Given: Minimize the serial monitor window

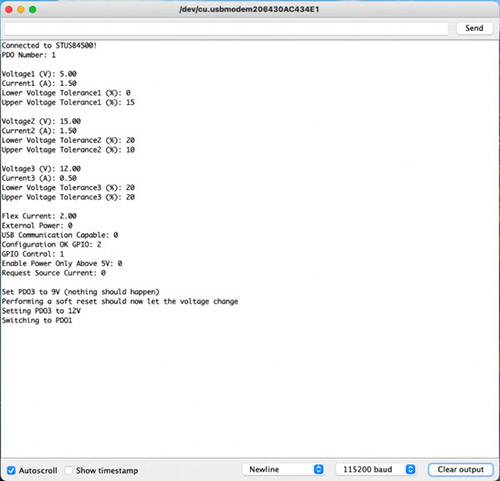Looking at the screenshot, I should 21,9.
